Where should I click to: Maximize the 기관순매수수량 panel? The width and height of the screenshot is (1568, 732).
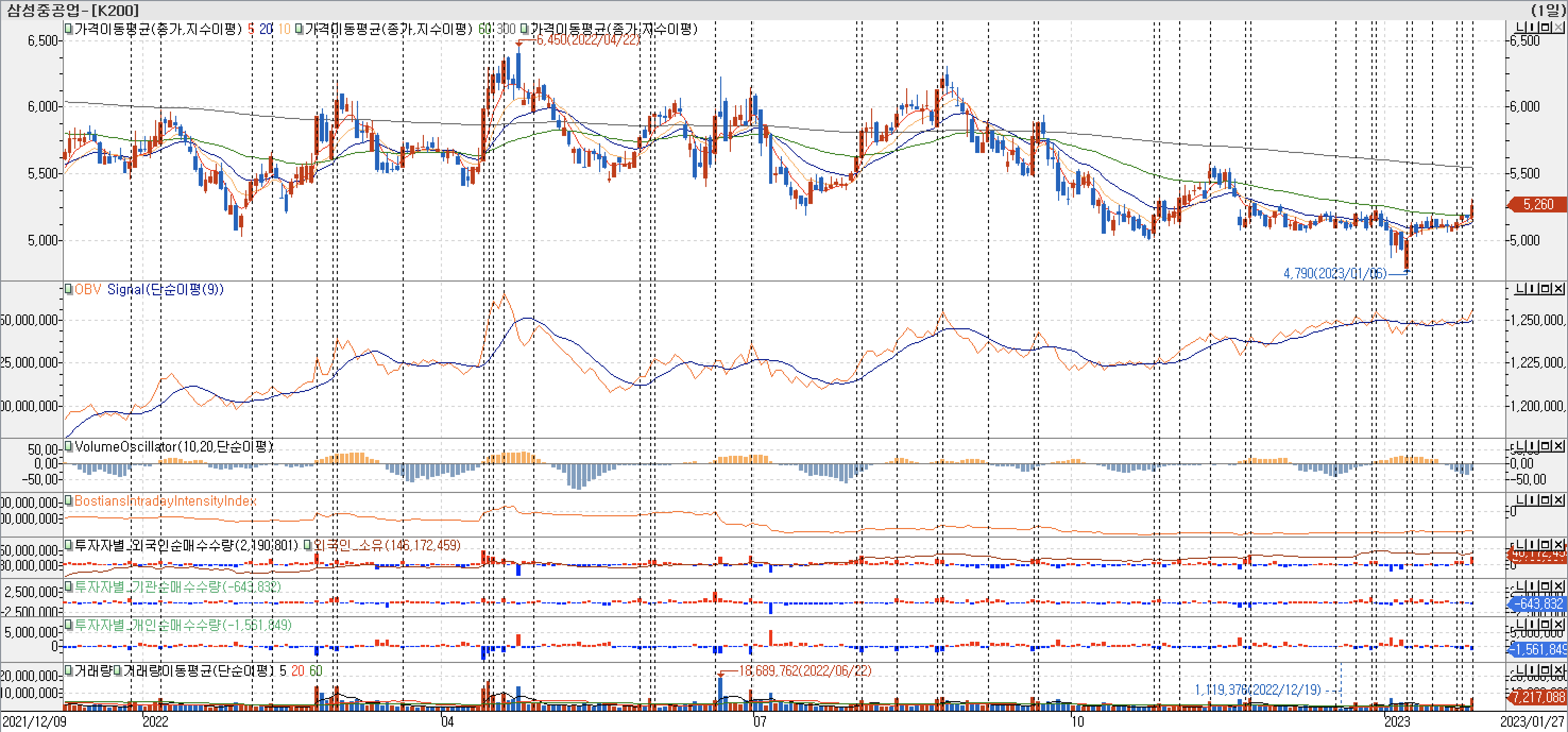[x=1546, y=586]
